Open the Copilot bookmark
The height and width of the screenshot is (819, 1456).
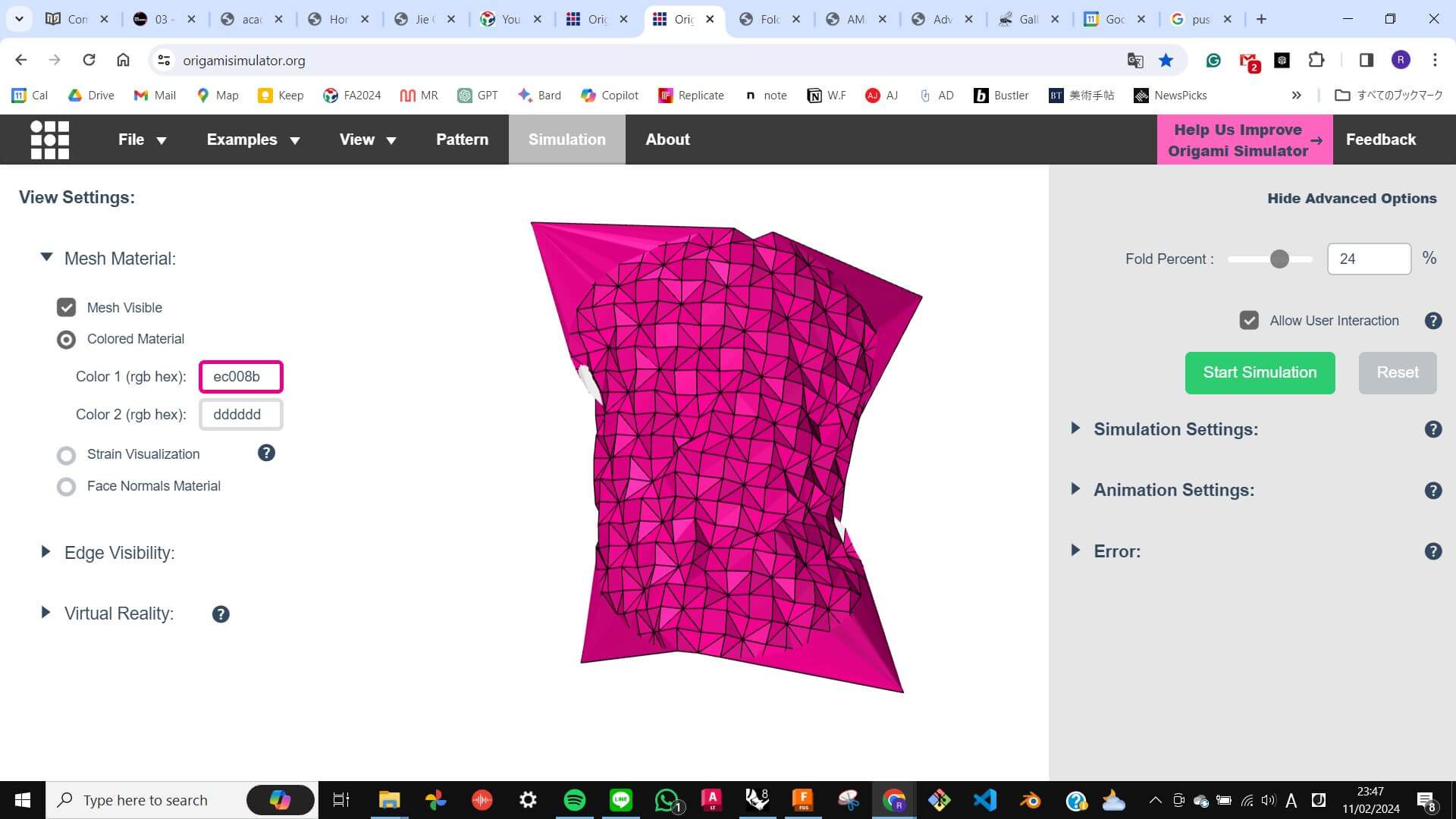(610, 96)
